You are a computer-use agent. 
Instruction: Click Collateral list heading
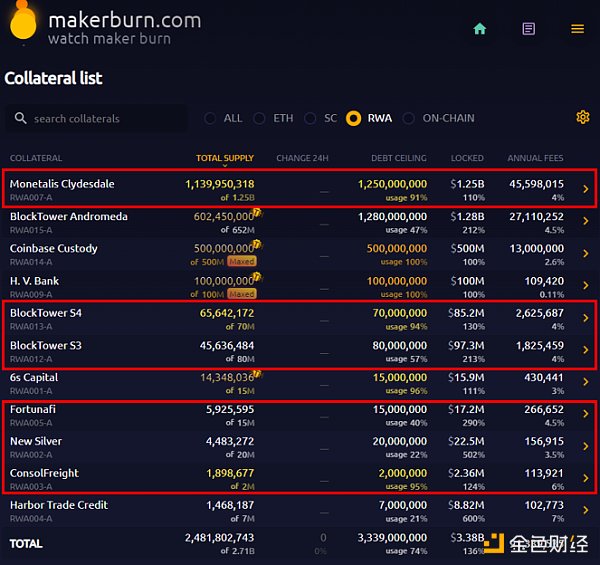click(x=53, y=78)
